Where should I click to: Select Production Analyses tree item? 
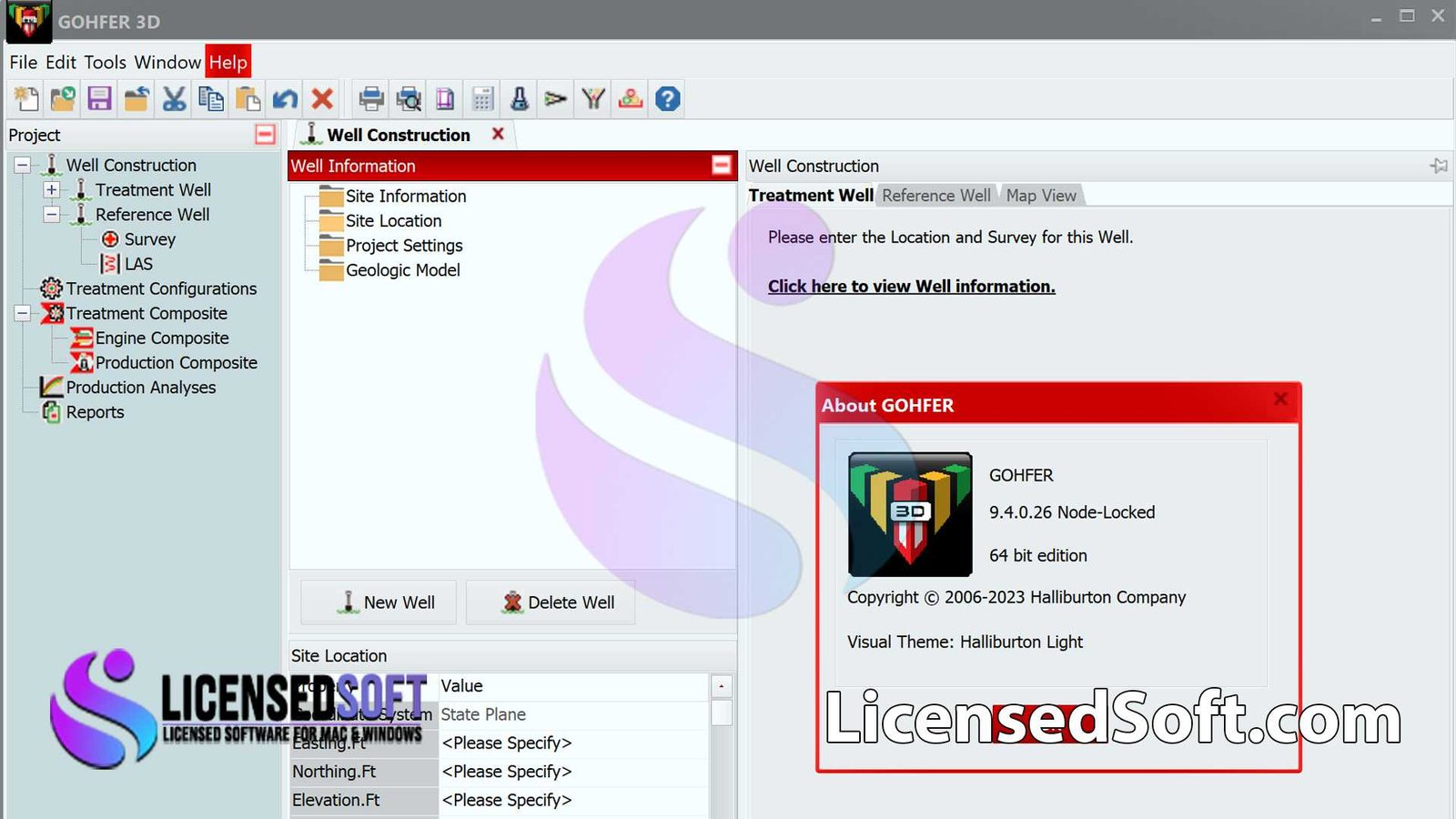tap(141, 387)
